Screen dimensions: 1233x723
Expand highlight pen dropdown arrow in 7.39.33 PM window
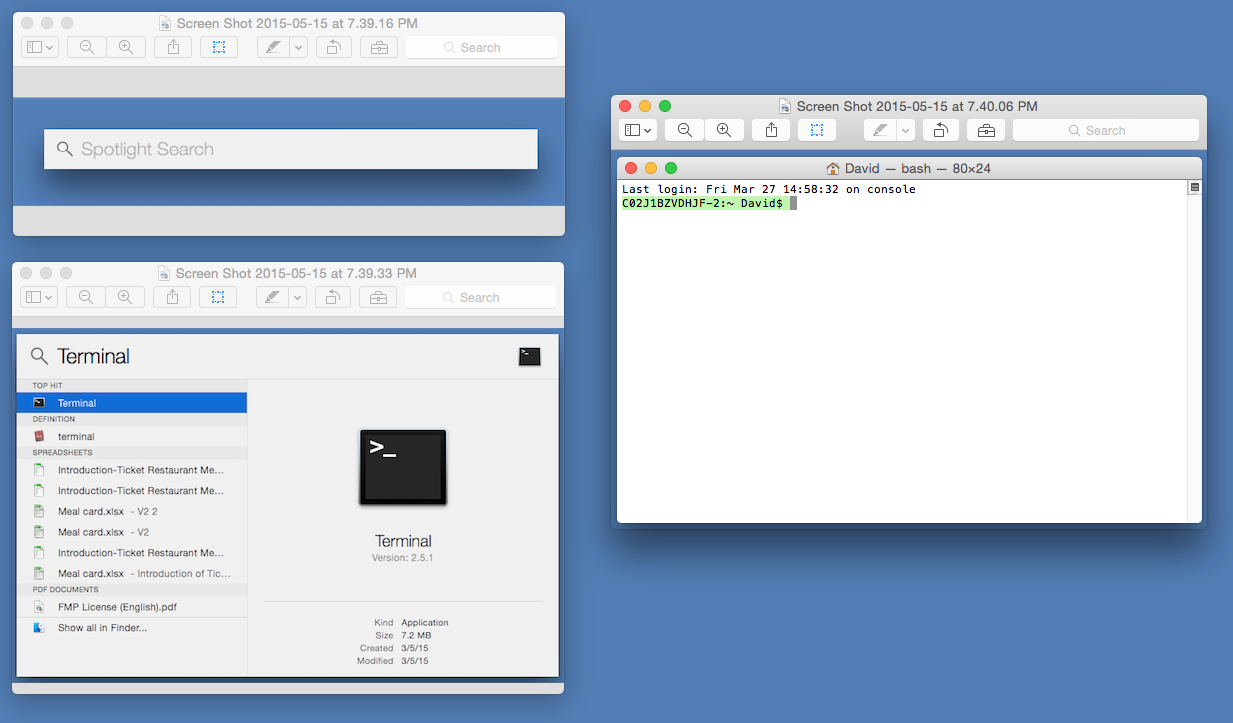[297, 297]
